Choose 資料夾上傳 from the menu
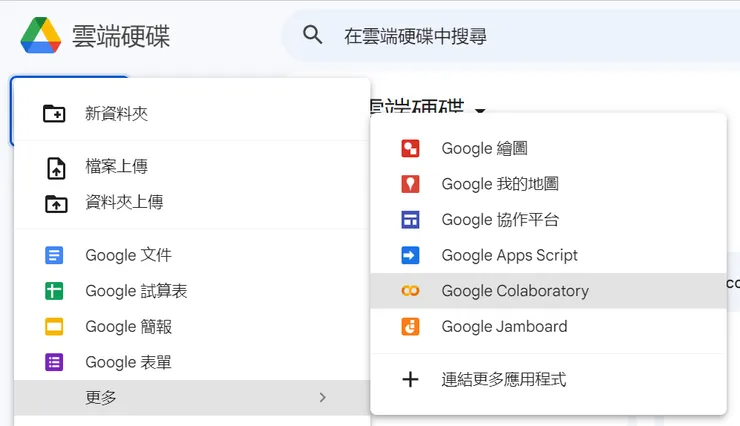 [192, 202]
